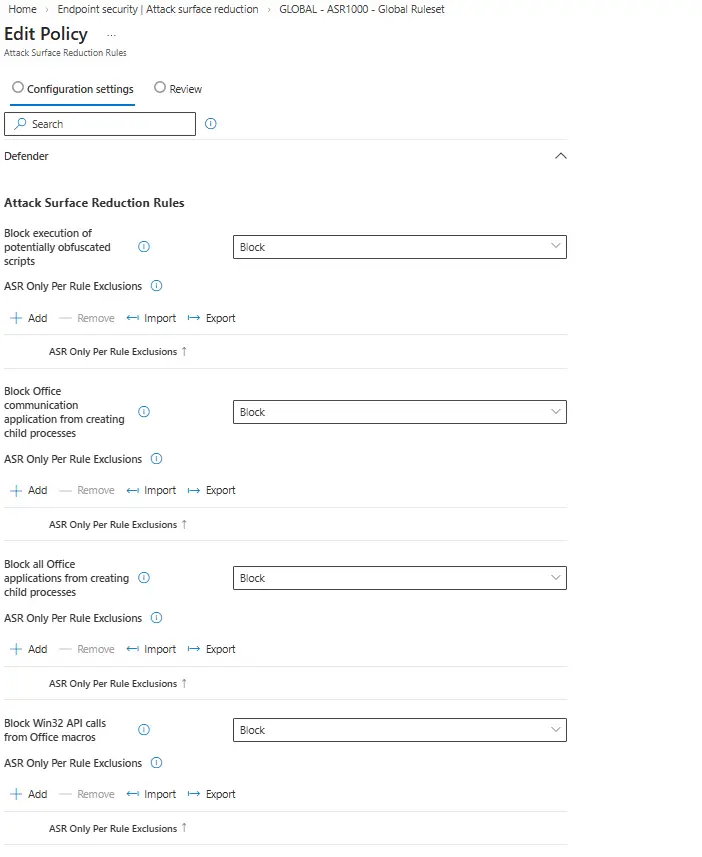Click info icon for Win32 API calls rule
The height and width of the screenshot is (857, 702).
[144, 730]
